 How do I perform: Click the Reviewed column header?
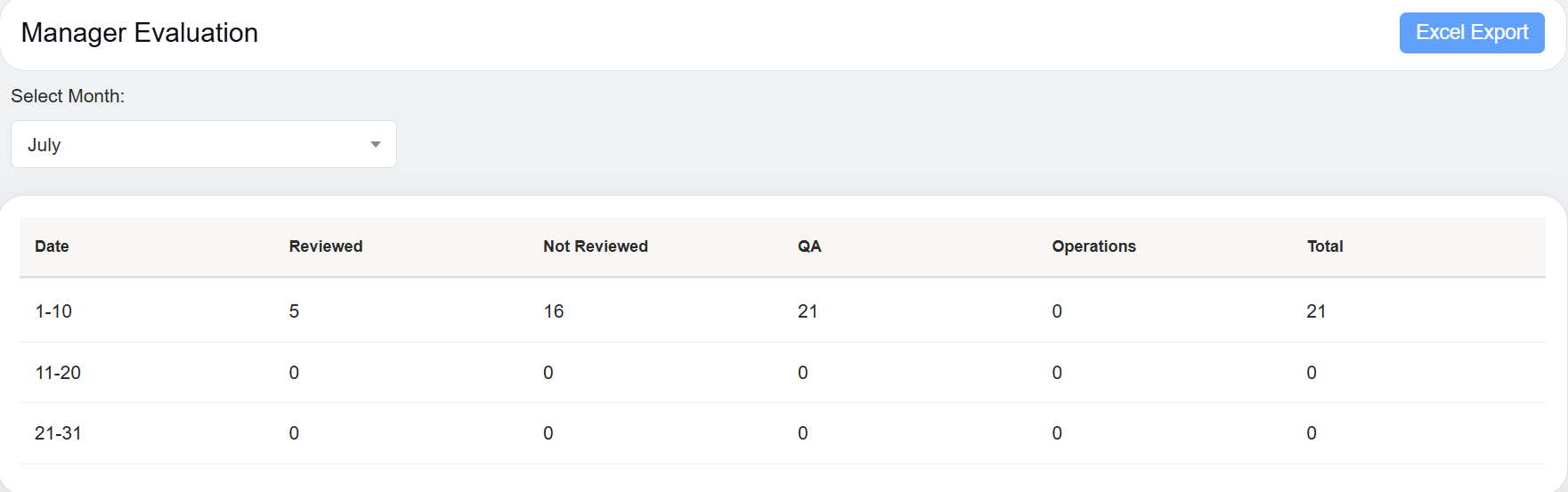click(325, 246)
